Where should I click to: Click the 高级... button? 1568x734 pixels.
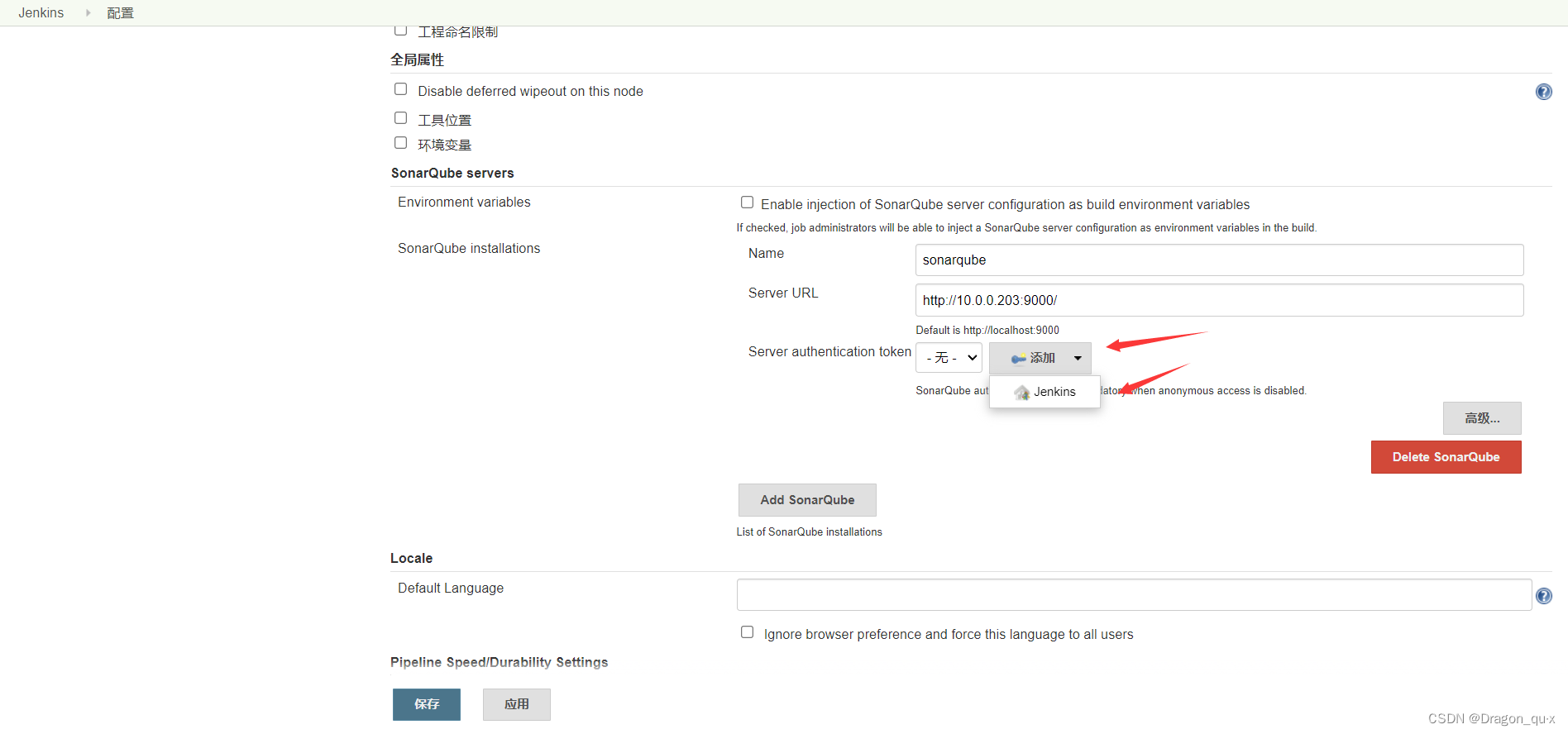click(x=1482, y=418)
